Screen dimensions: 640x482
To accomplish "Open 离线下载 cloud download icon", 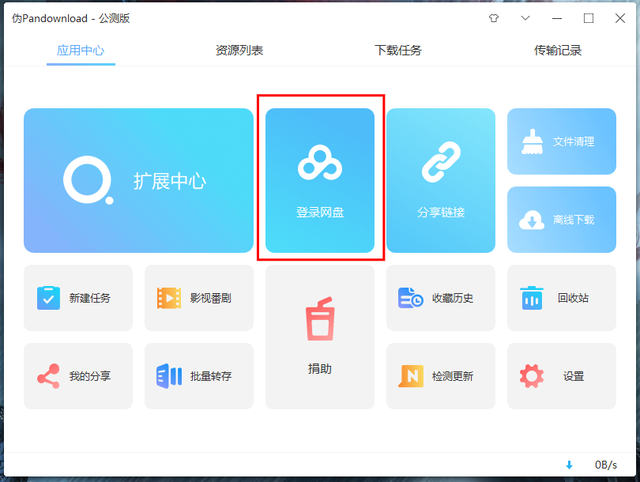I will (x=531, y=220).
